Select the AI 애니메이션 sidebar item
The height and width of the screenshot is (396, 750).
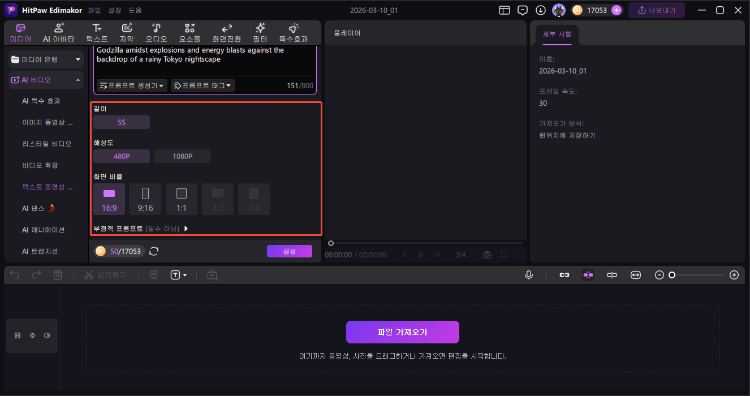pos(43,230)
